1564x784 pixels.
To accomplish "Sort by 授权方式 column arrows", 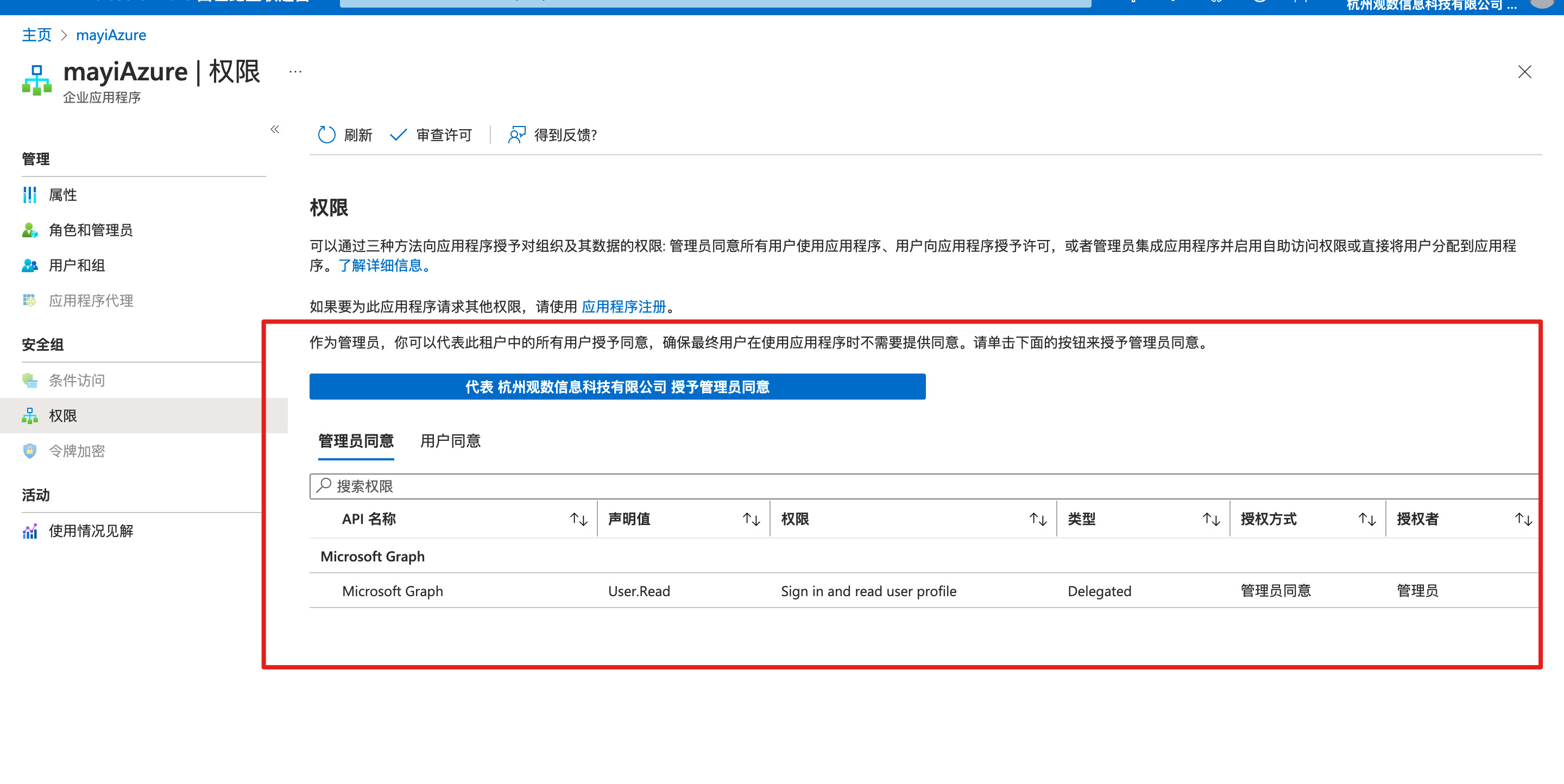I will click(1367, 520).
